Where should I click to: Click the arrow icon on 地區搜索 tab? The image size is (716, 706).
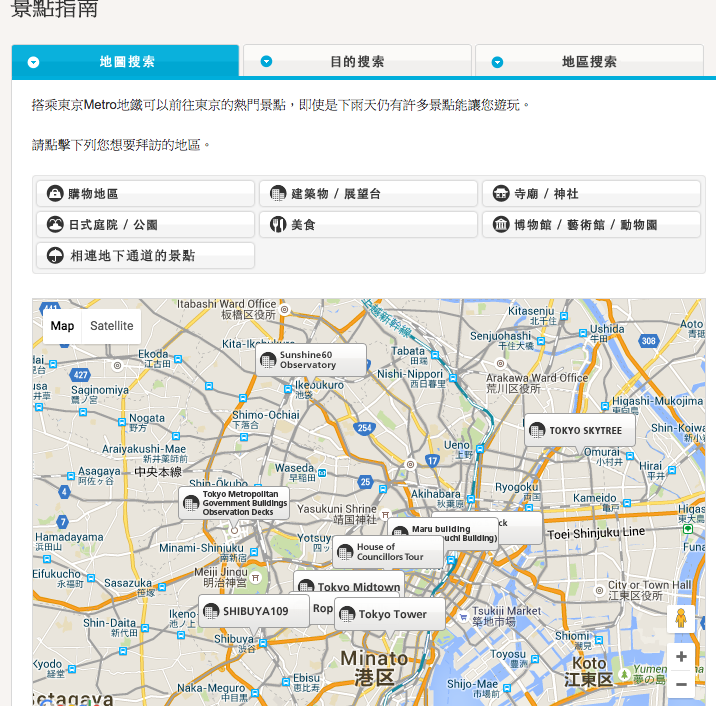497,62
